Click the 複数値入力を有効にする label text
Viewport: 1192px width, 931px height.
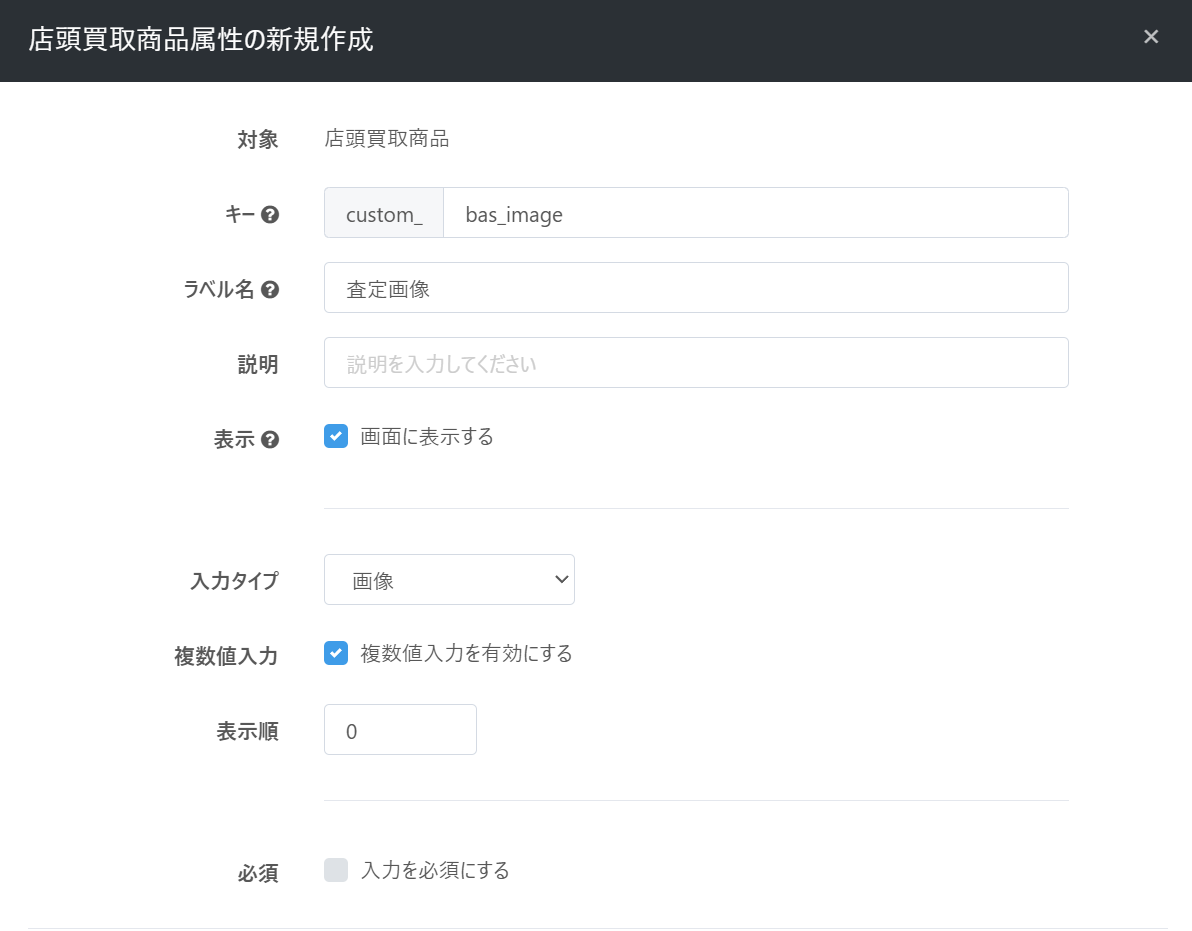[x=466, y=653]
